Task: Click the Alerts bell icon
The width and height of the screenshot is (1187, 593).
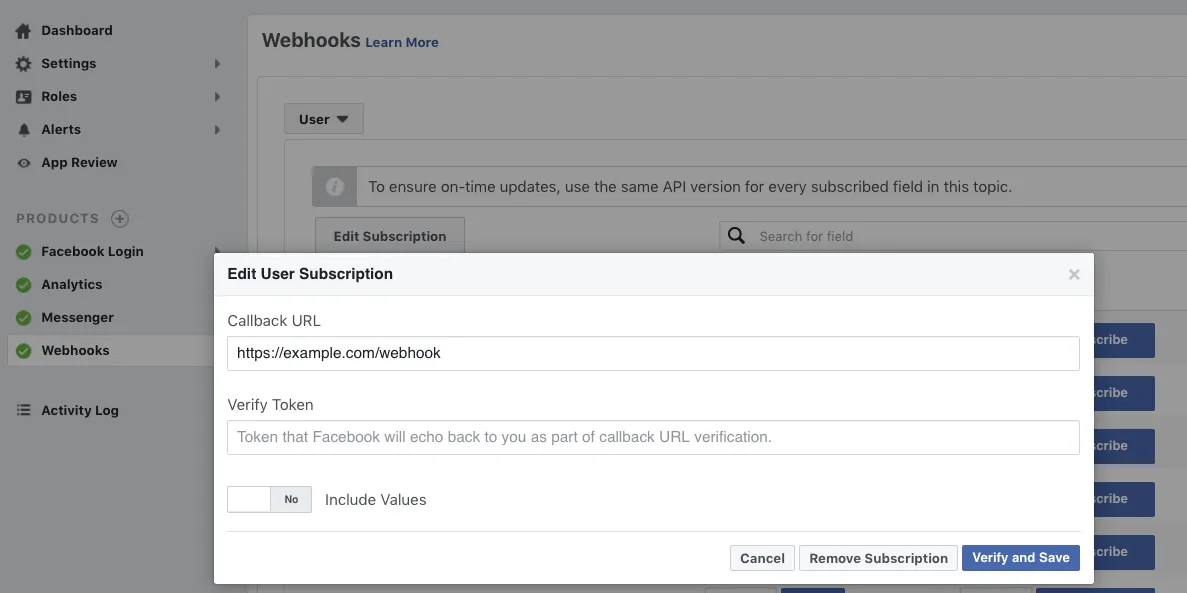Action: click(x=23, y=130)
